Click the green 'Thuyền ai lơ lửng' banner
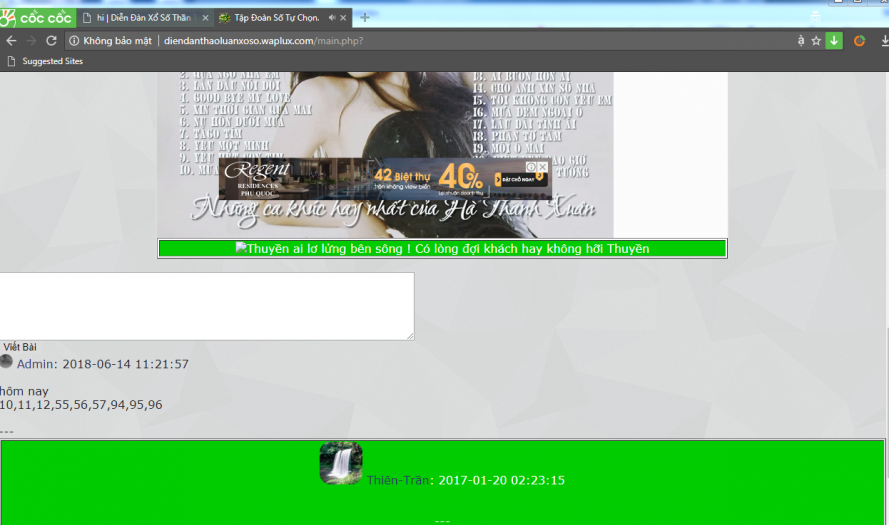The height and width of the screenshot is (525, 889). [442, 249]
